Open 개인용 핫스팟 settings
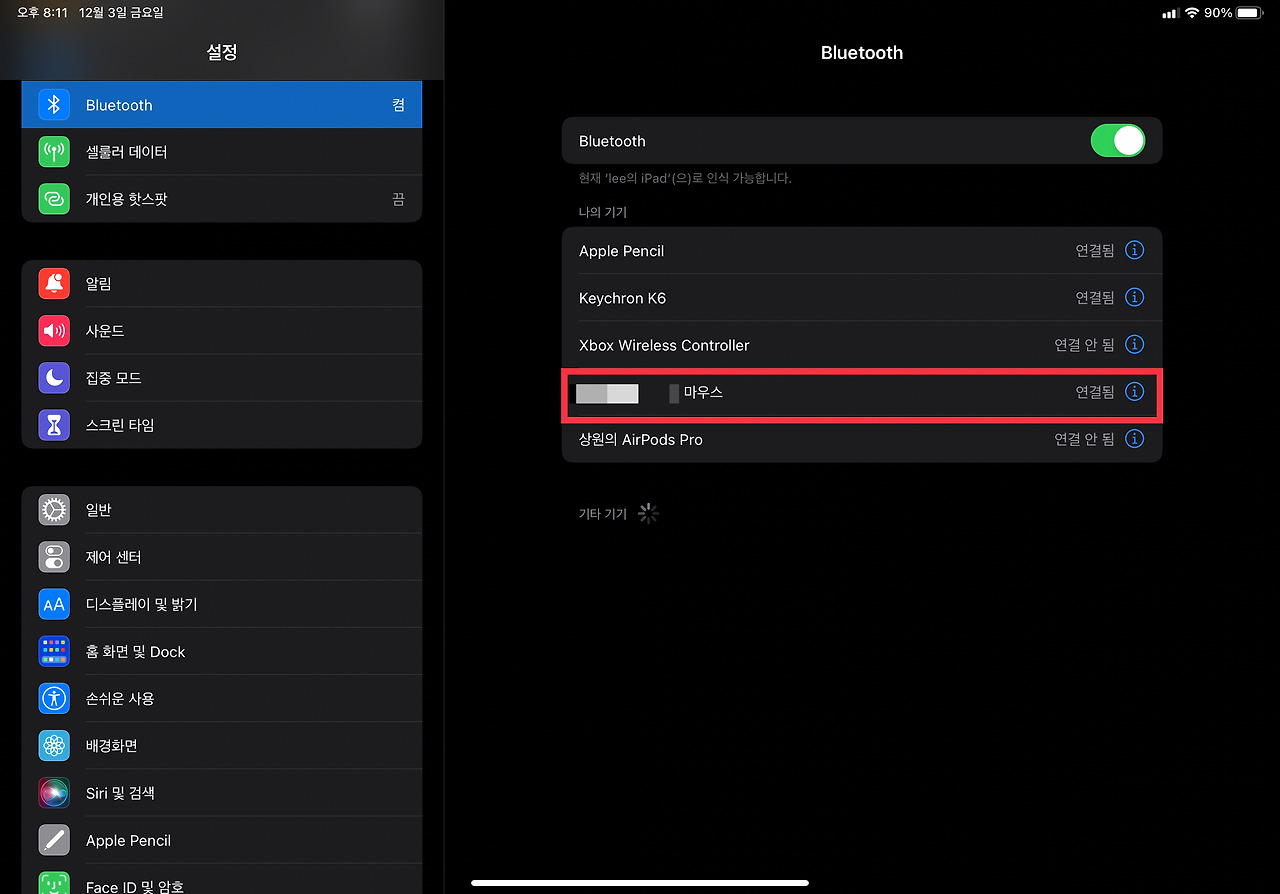Image resolution: width=1280 pixels, height=894 pixels. (x=222, y=199)
